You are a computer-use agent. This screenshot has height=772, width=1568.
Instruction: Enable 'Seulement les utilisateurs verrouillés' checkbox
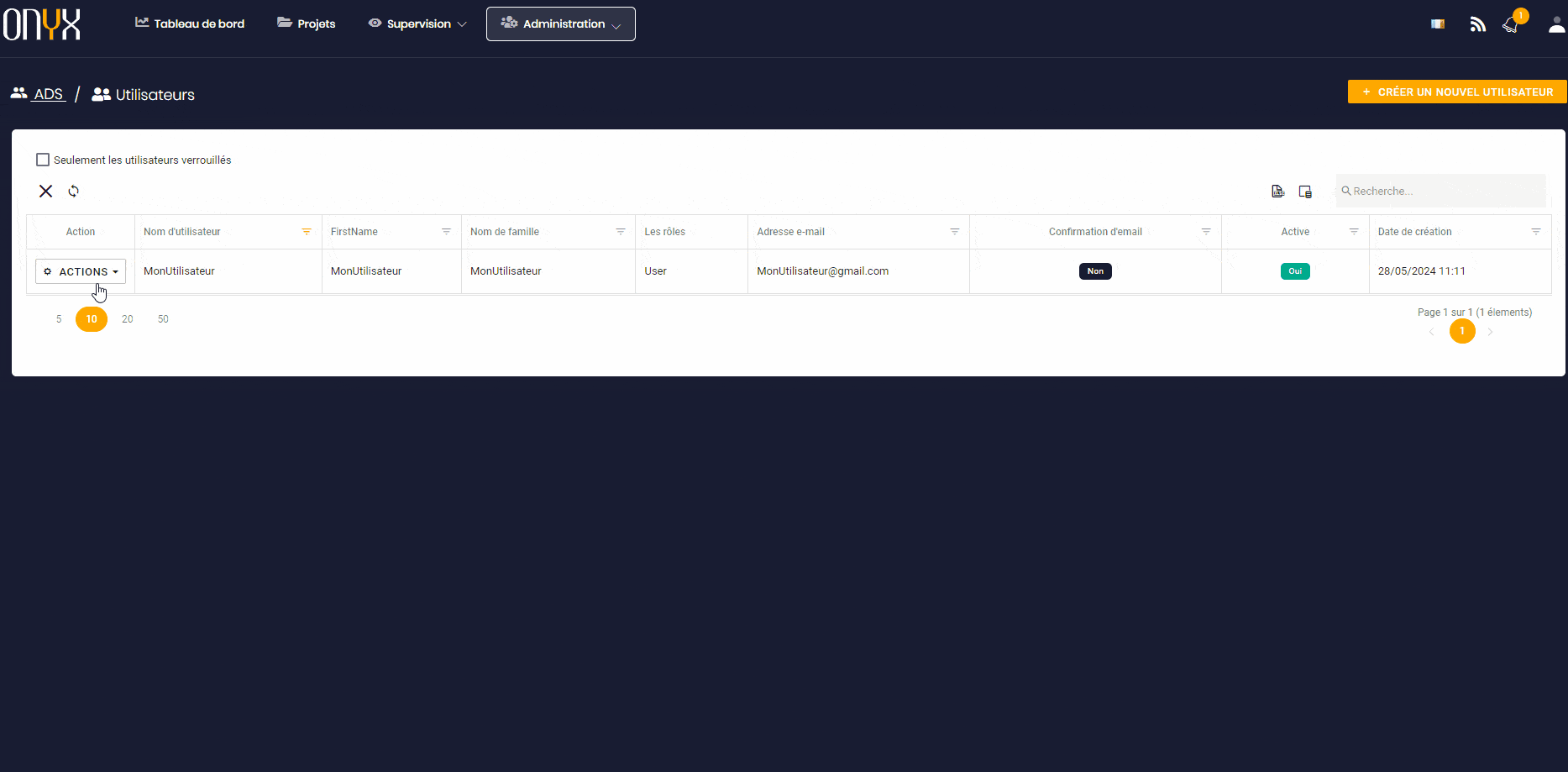(x=43, y=160)
